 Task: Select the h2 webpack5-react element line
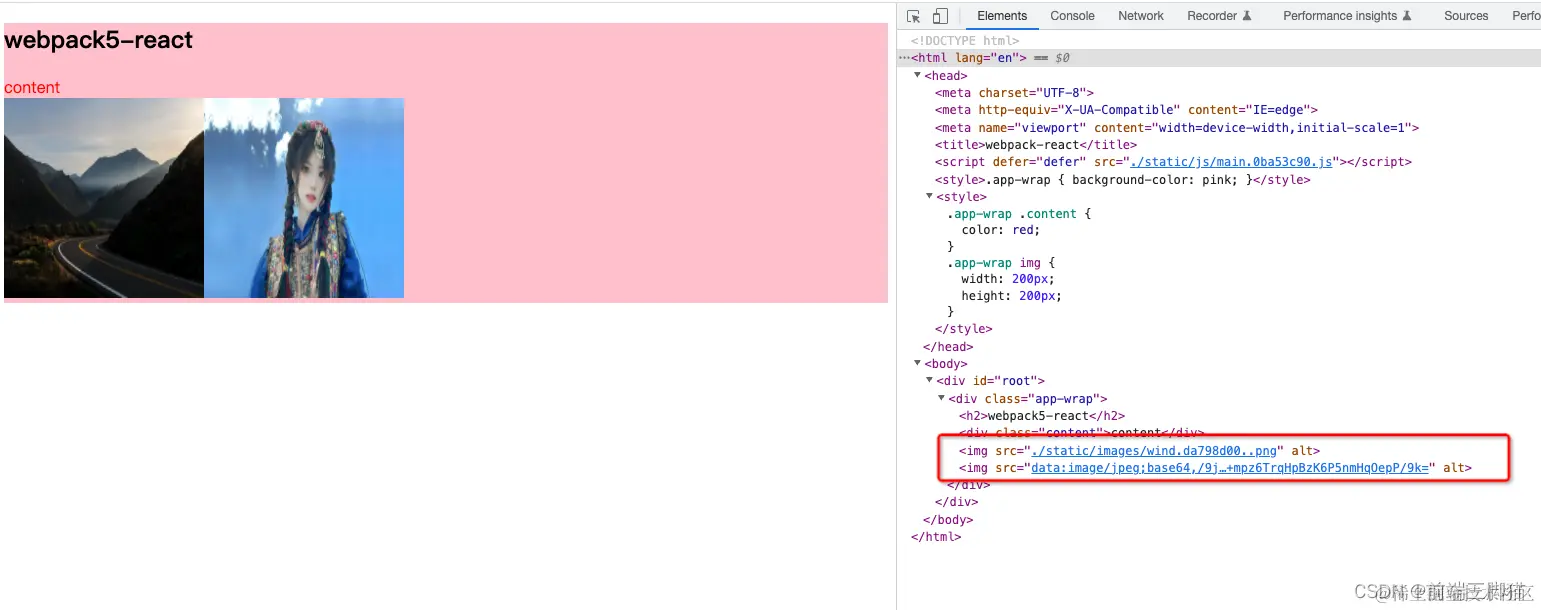tap(1042, 416)
